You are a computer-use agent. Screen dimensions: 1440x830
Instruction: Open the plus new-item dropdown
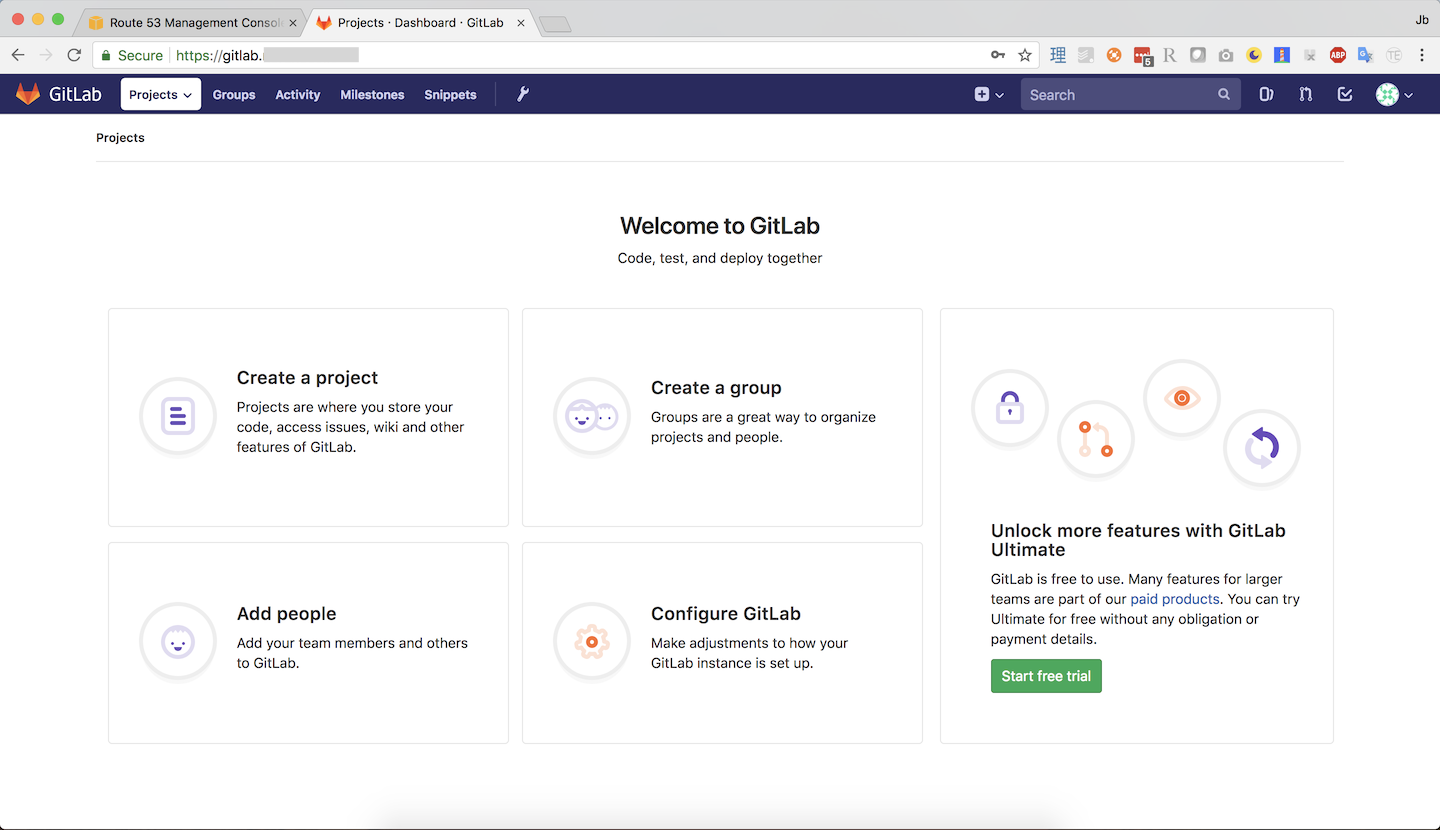(x=989, y=94)
